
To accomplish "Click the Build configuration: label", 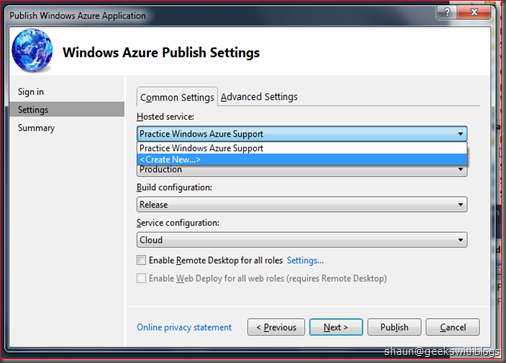I will 174,187.
